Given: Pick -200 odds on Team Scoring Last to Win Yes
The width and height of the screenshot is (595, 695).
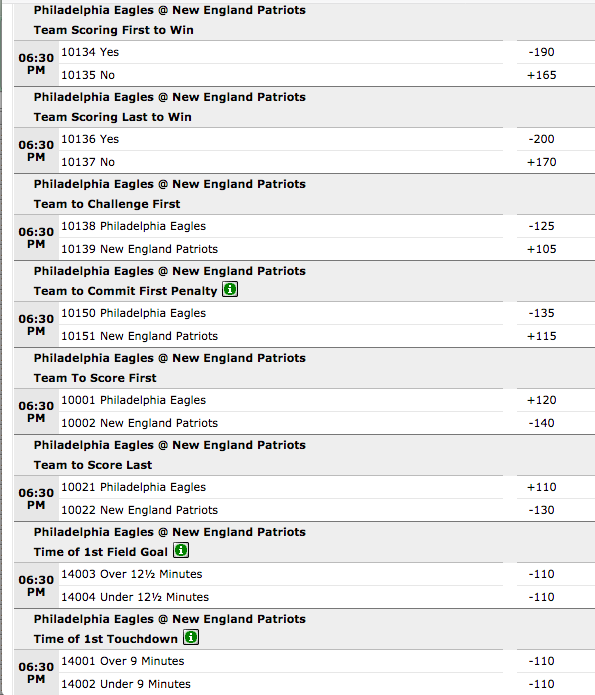Looking at the screenshot, I should point(541,139).
